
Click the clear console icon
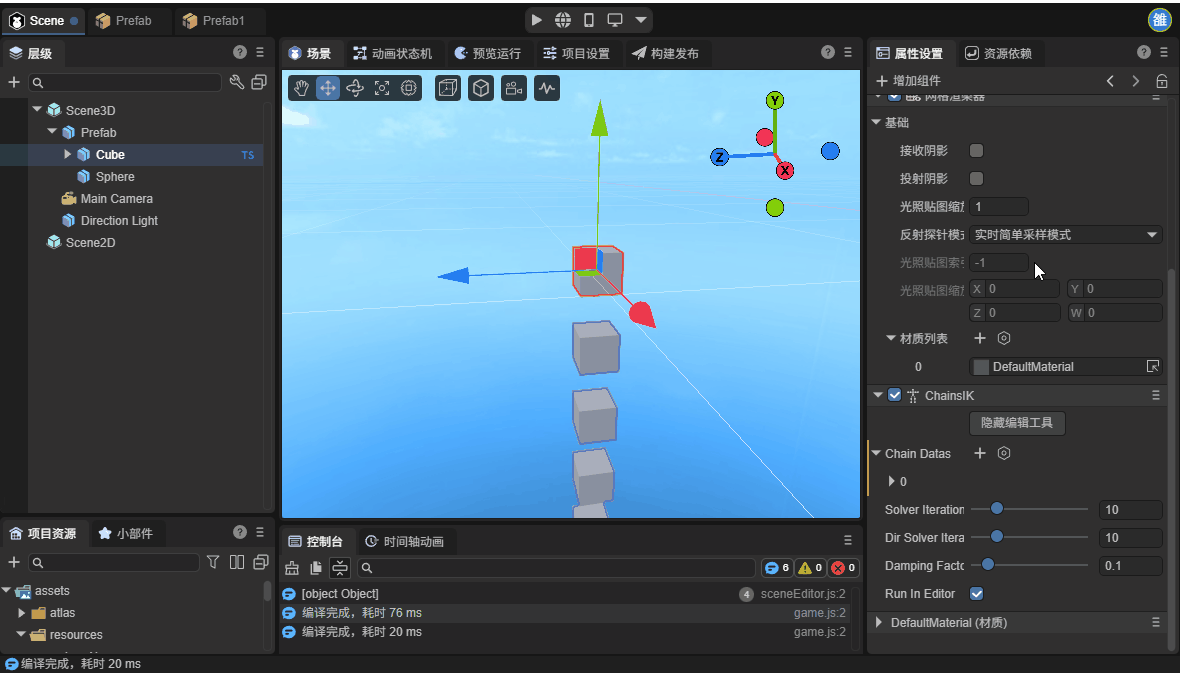(x=292, y=568)
